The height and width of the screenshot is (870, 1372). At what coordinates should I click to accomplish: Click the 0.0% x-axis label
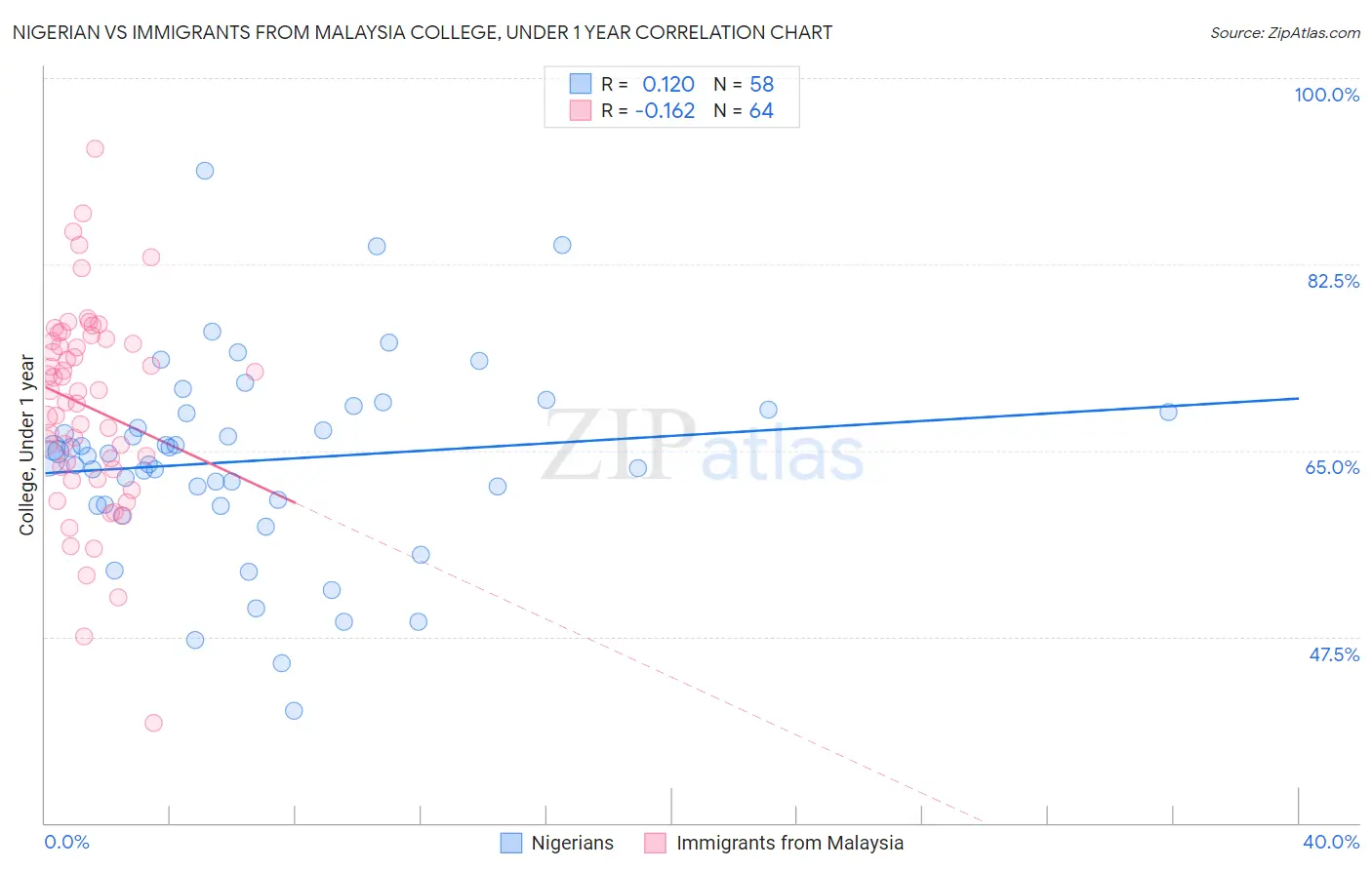point(67,842)
